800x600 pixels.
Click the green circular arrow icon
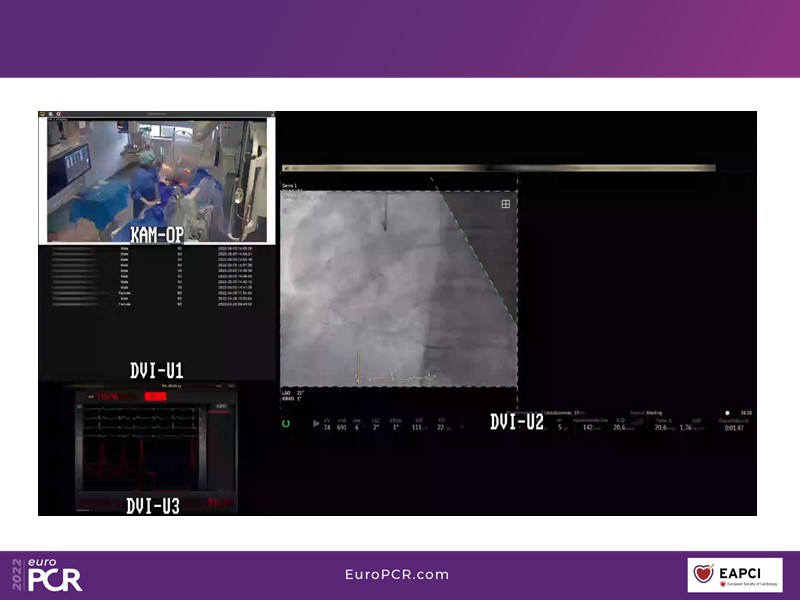(287, 424)
